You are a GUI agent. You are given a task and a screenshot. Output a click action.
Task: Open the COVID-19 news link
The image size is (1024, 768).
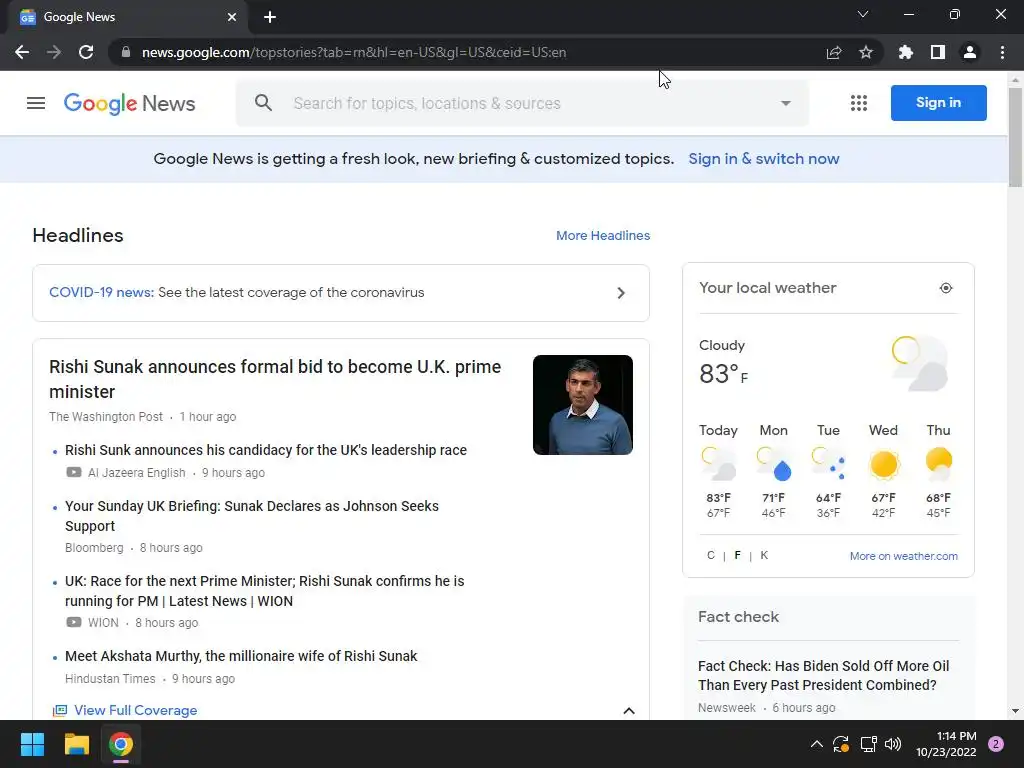tap(102, 293)
